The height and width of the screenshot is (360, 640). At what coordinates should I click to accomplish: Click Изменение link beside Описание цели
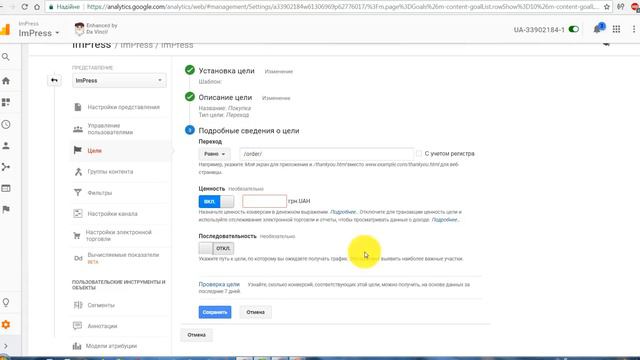pyautogui.click(x=276, y=98)
